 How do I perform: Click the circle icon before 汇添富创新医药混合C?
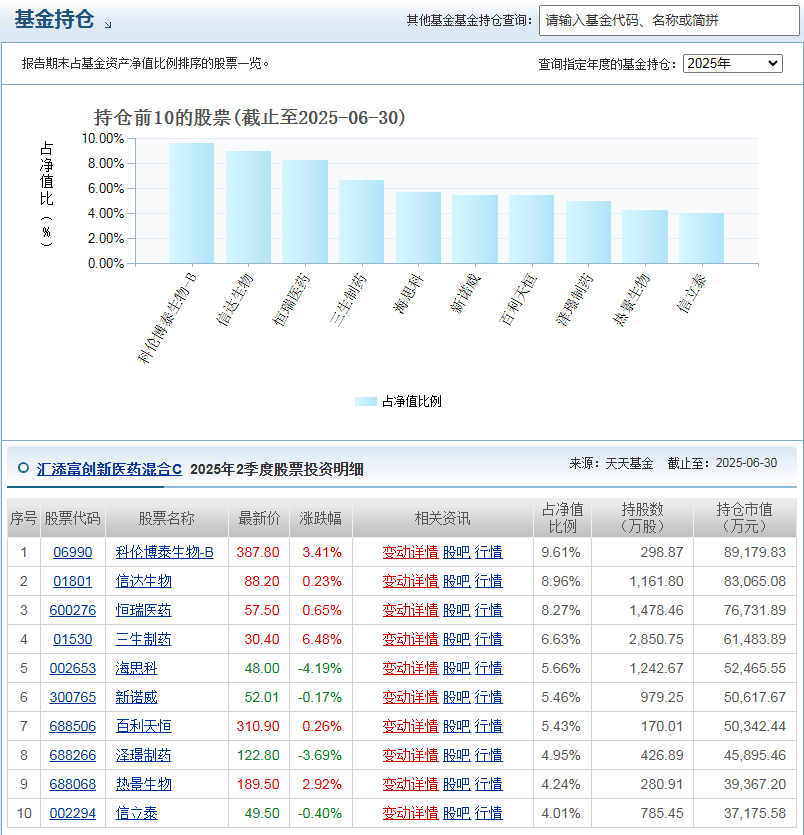click(x=23, y=468)
